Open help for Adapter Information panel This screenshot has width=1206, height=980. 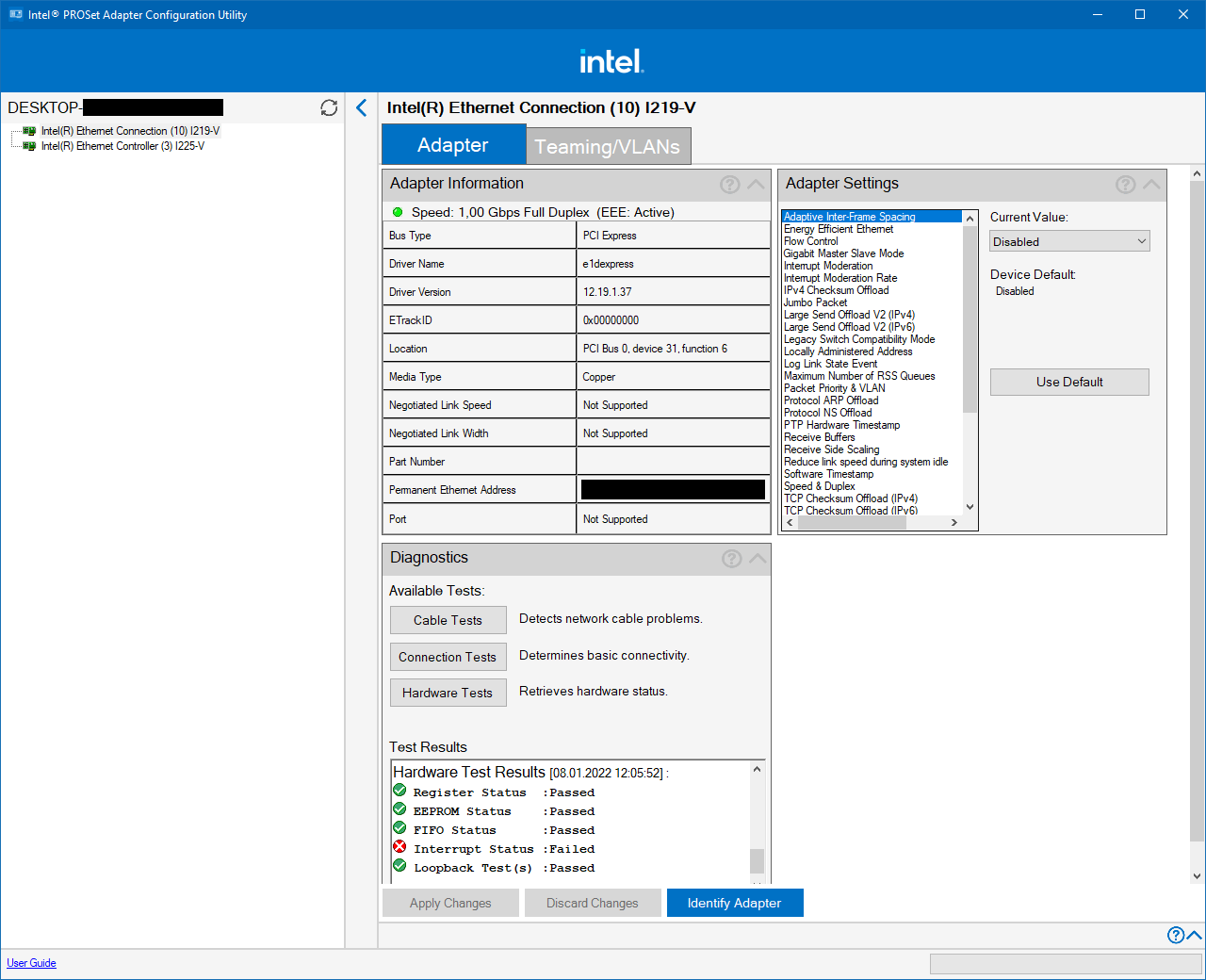click(730, 185)
